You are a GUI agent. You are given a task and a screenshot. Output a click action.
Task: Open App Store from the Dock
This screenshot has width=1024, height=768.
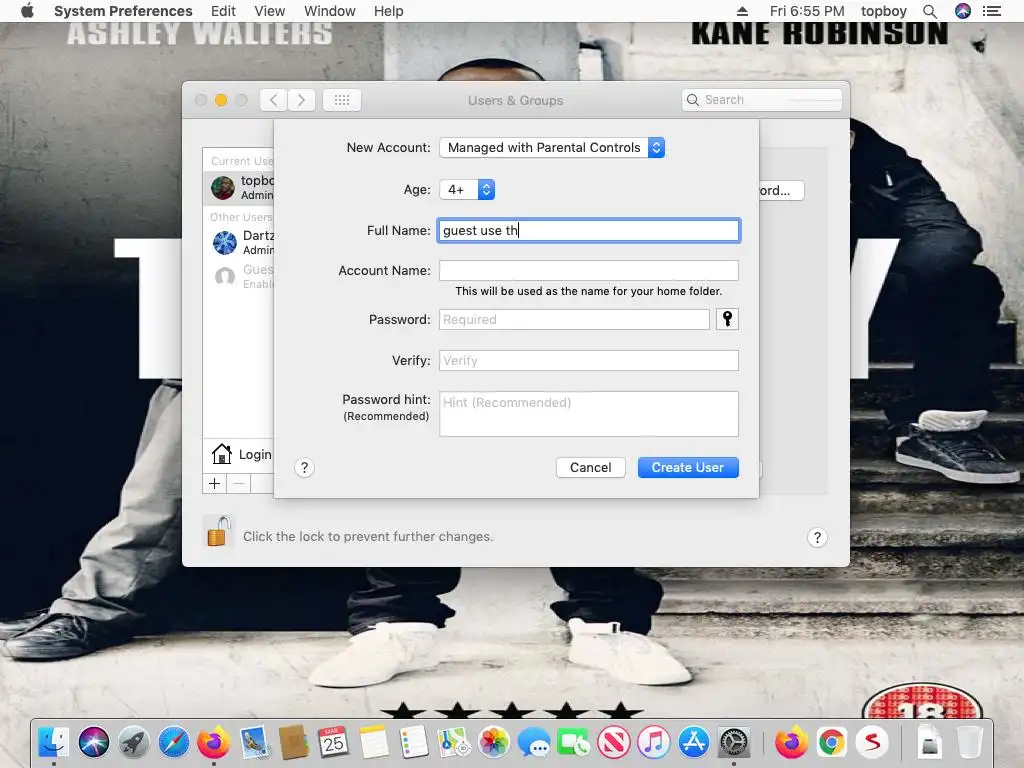click(x=694, y=743)
